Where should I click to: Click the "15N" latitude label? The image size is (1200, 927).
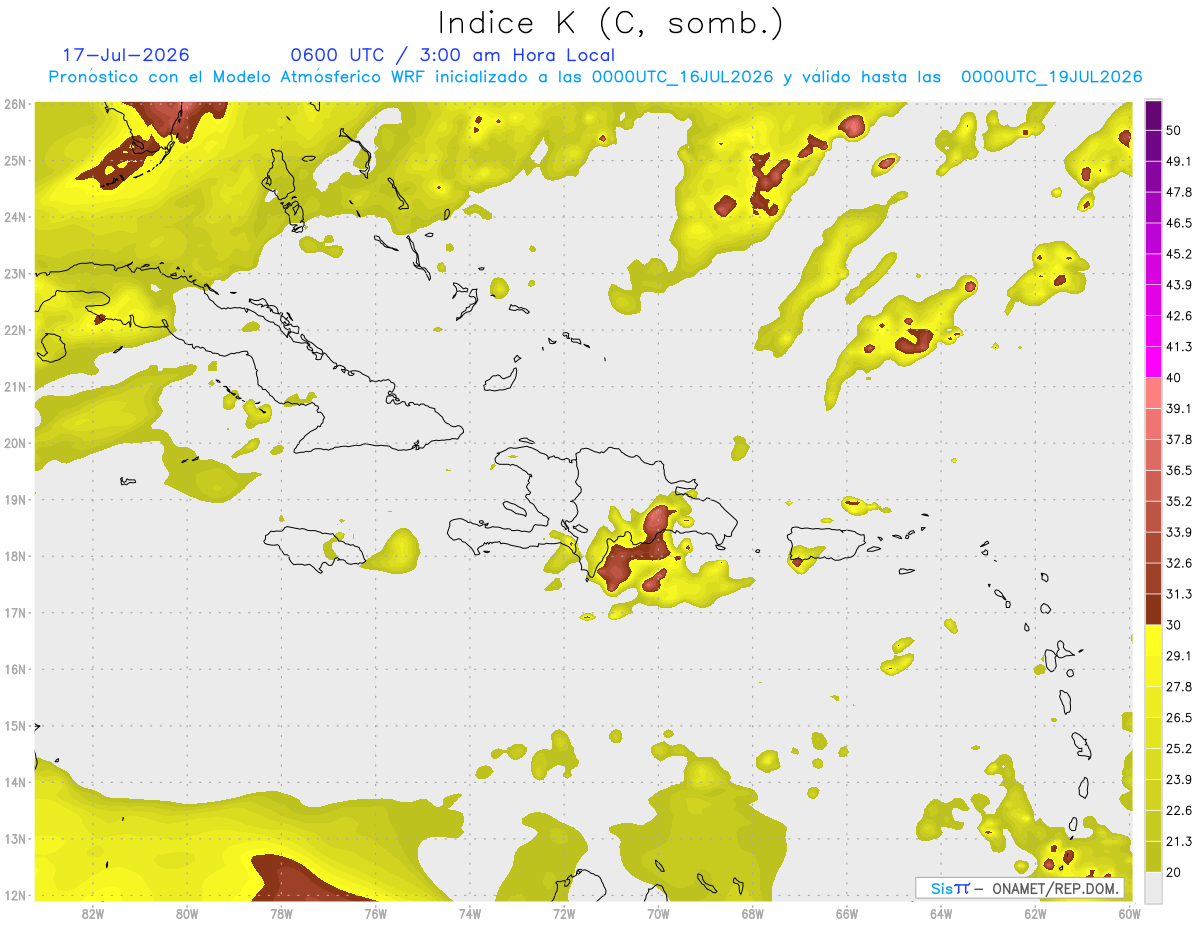pyautogui.click(x=15, y=726)
